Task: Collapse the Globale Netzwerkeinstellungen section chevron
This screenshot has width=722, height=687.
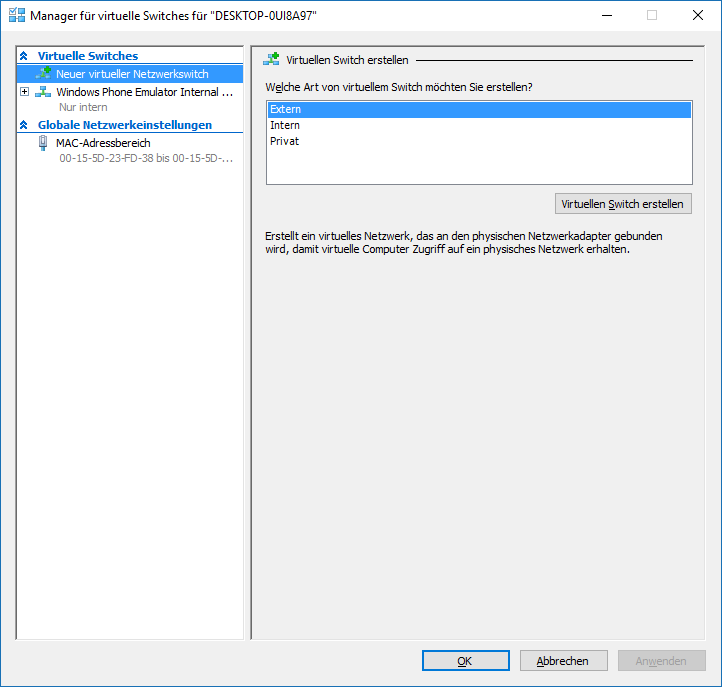Action: 25,125
